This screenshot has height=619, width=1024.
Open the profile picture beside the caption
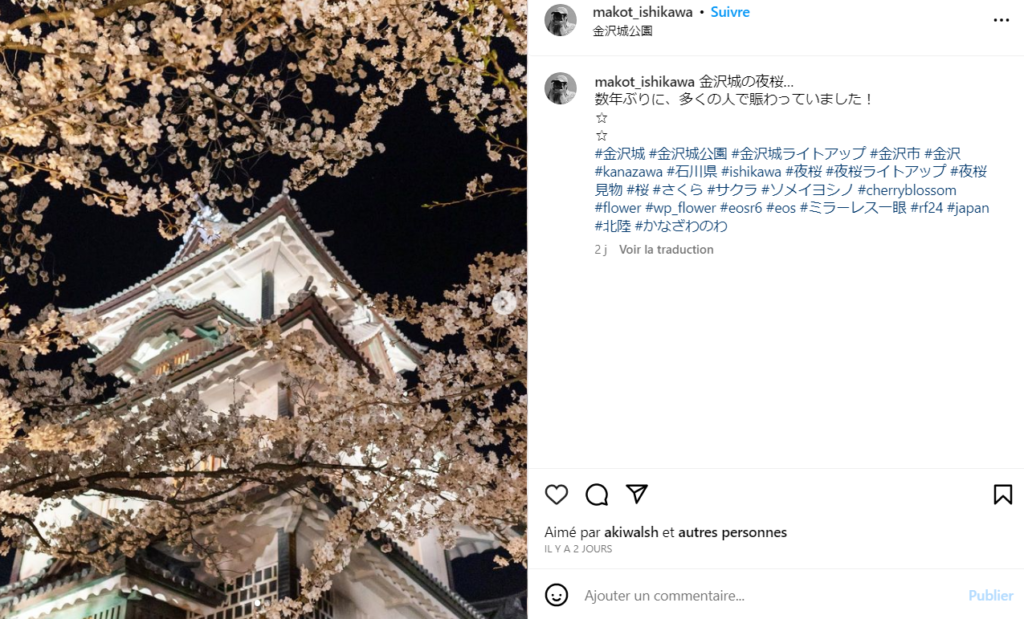pyautogui.click(x=561, y=88)
